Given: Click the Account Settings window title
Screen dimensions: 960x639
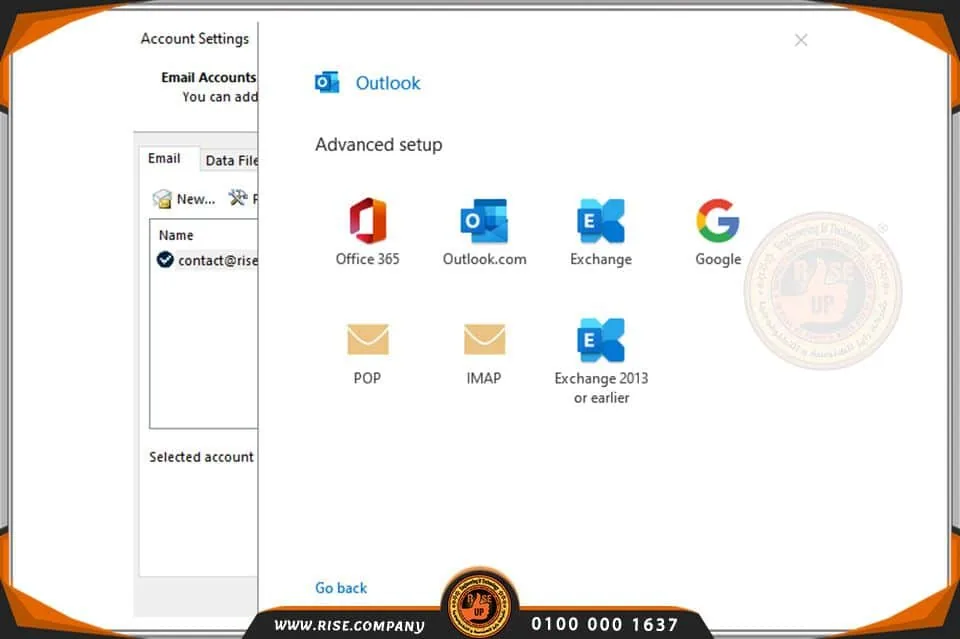Looking at the screenshot, I should [195, 39].
